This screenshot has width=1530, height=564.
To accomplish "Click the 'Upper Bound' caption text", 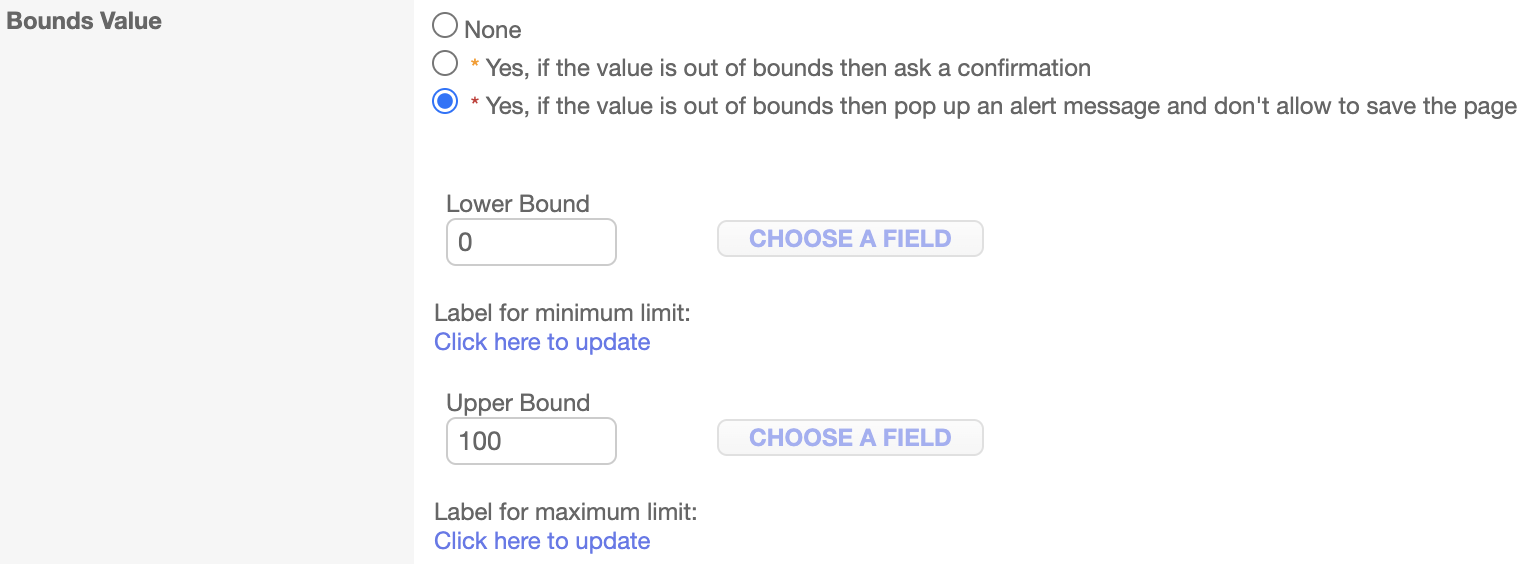I will coord(518,403).
